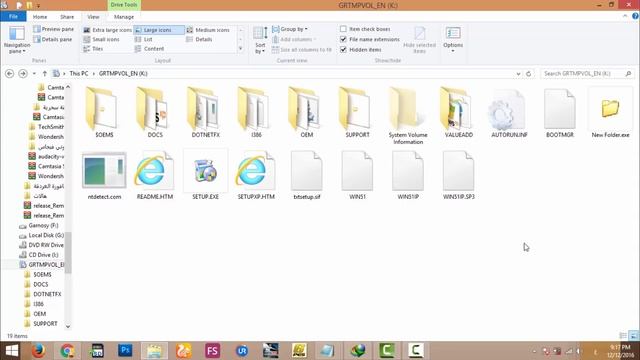Switch to Small icons layout
The height and width of the screenshot is (360, 640).
101,39
